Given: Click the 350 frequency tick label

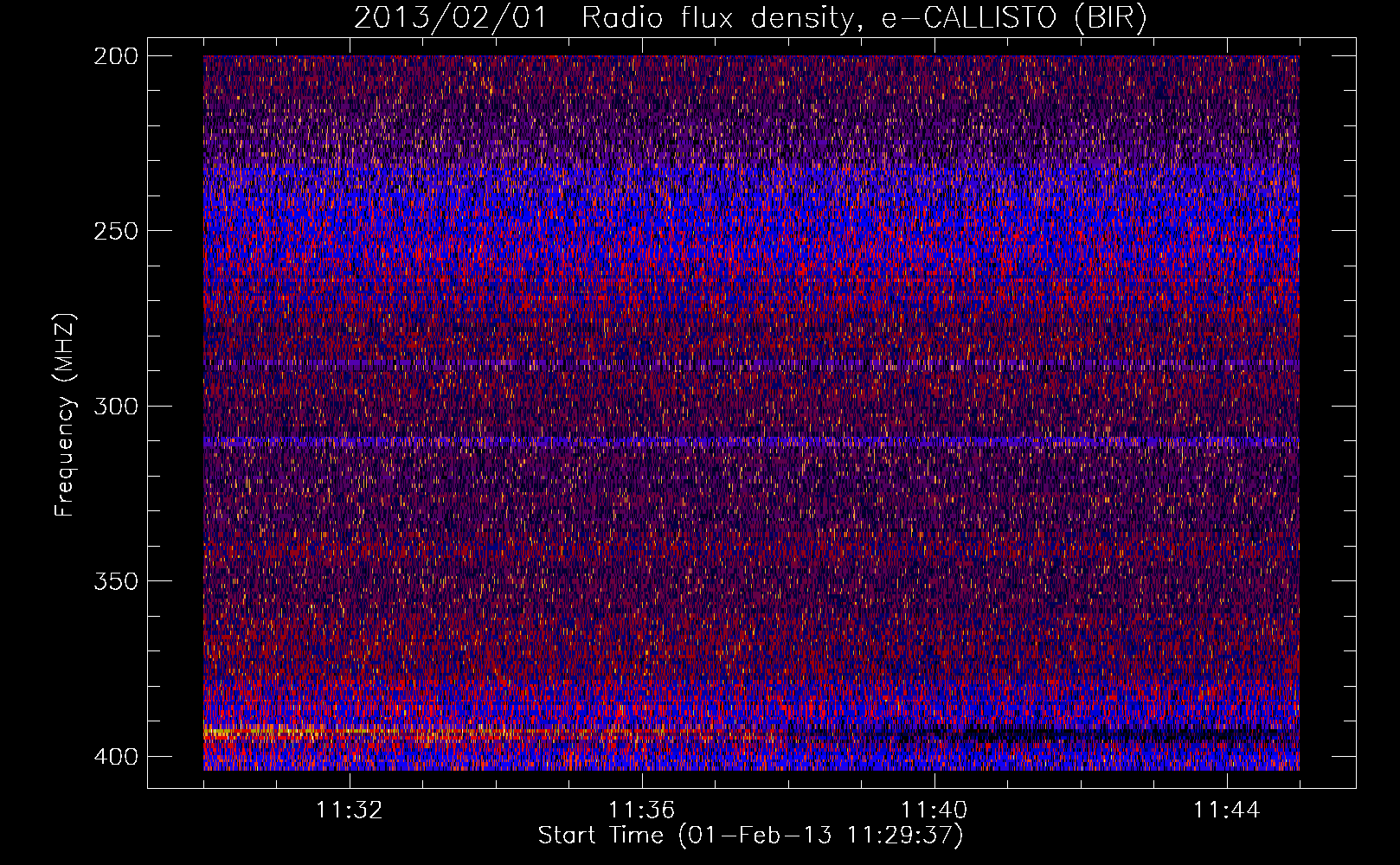Looking at the screenshot, I should 115,581.
